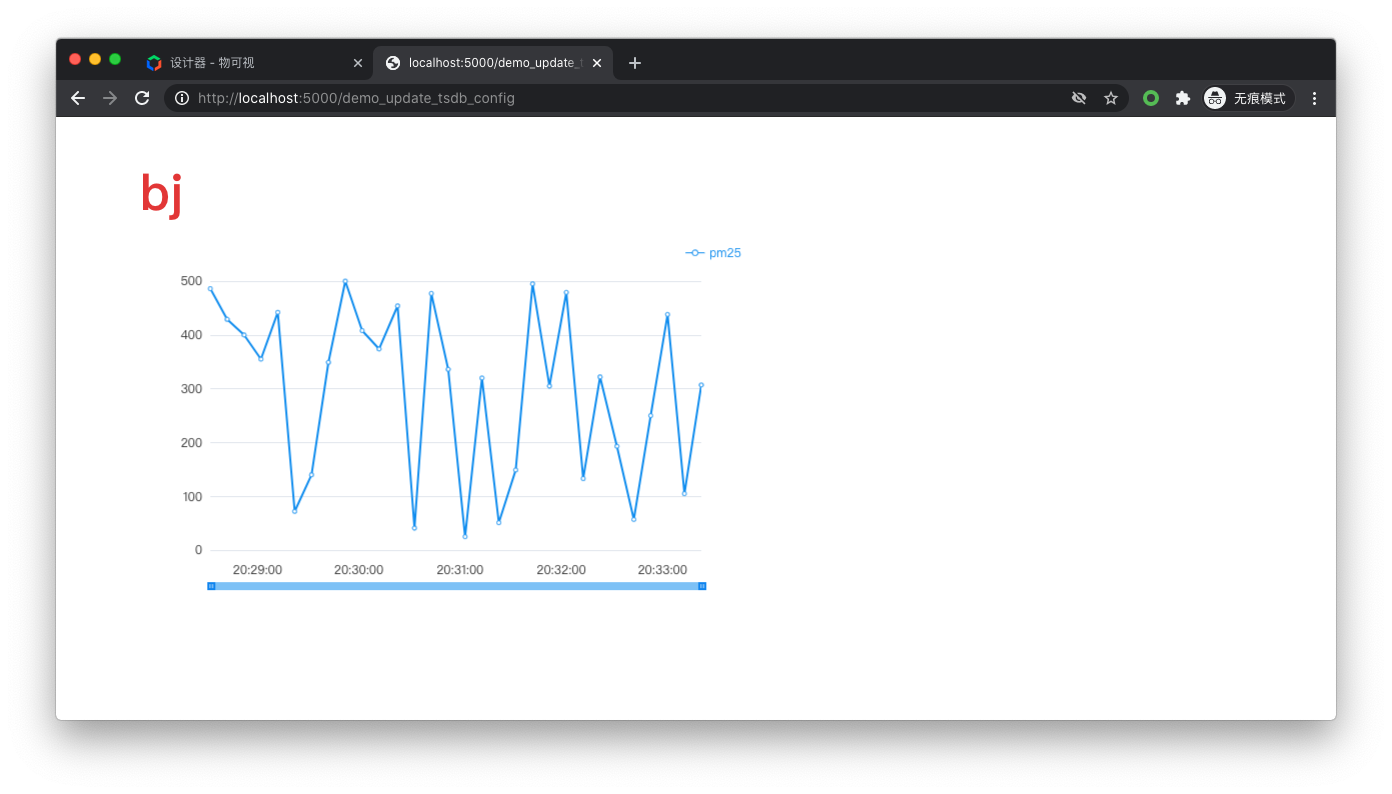Minimize the browser window with yellow button
Screen dimensions: 1392x794
click(x=95, y=59)
